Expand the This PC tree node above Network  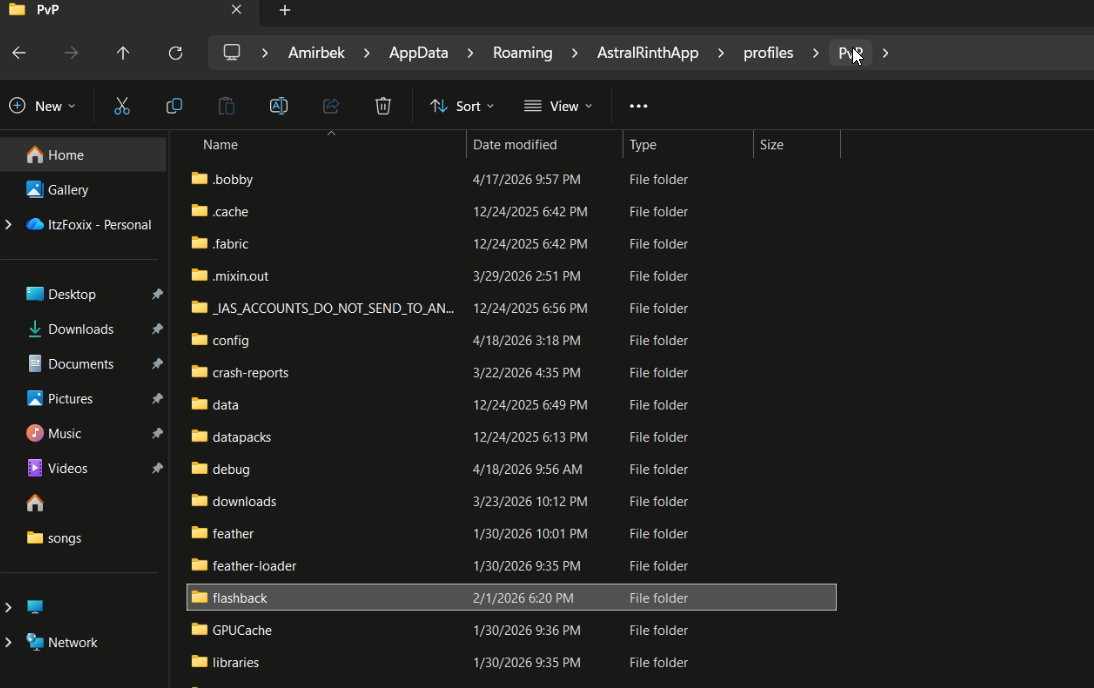tap(8, 607)
